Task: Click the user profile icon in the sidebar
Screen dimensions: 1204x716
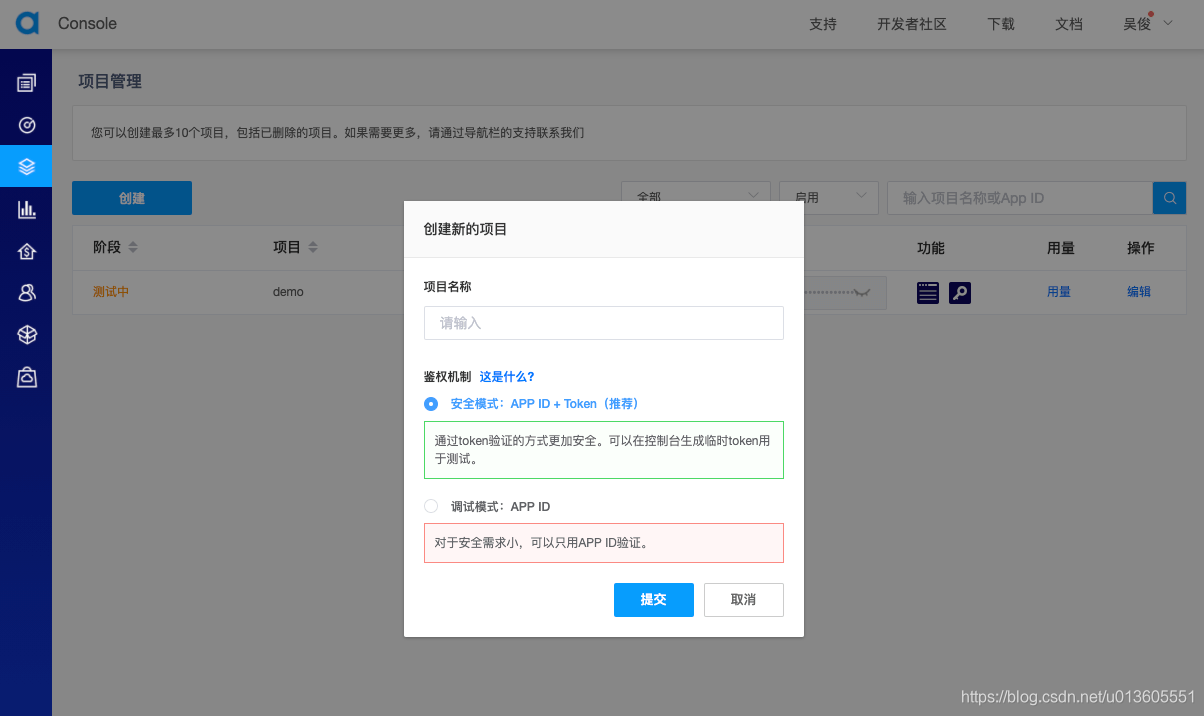Action: 26,292
